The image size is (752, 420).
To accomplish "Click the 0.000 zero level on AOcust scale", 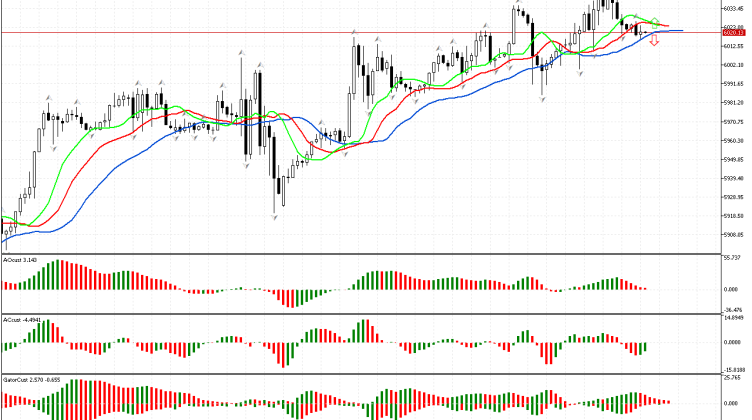I will point(732,290).
